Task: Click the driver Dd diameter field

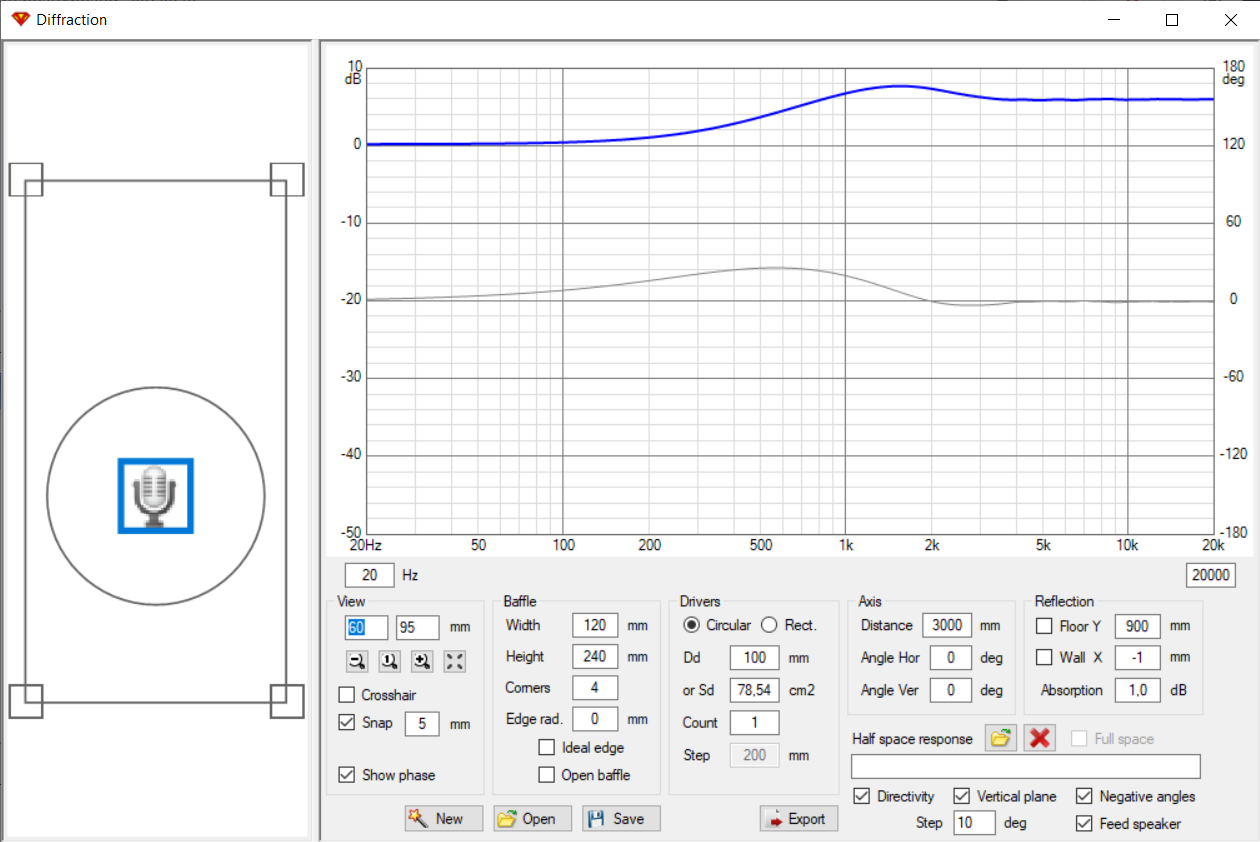Action: coord(754,658)
